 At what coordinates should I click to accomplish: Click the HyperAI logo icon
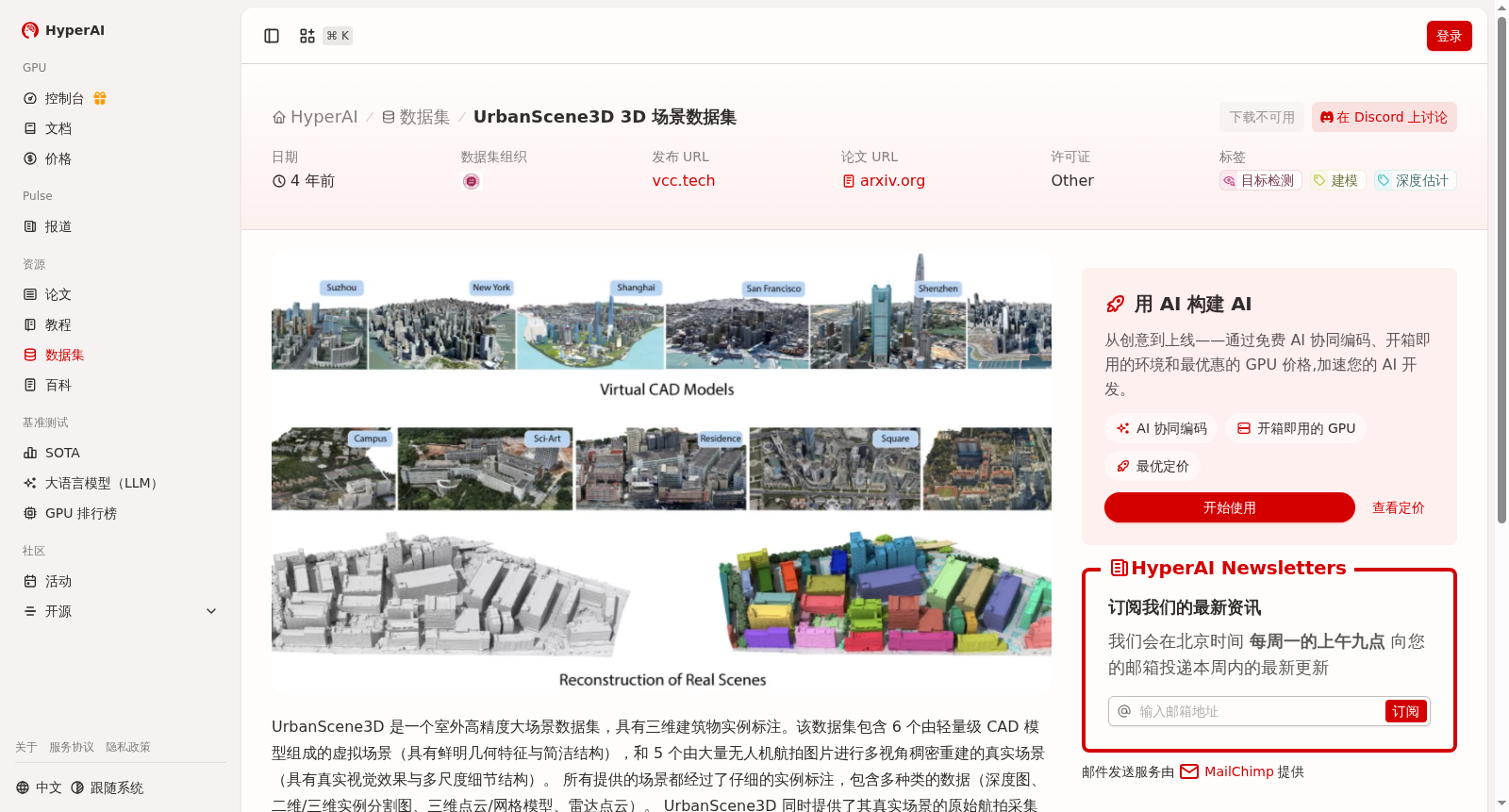30,30
